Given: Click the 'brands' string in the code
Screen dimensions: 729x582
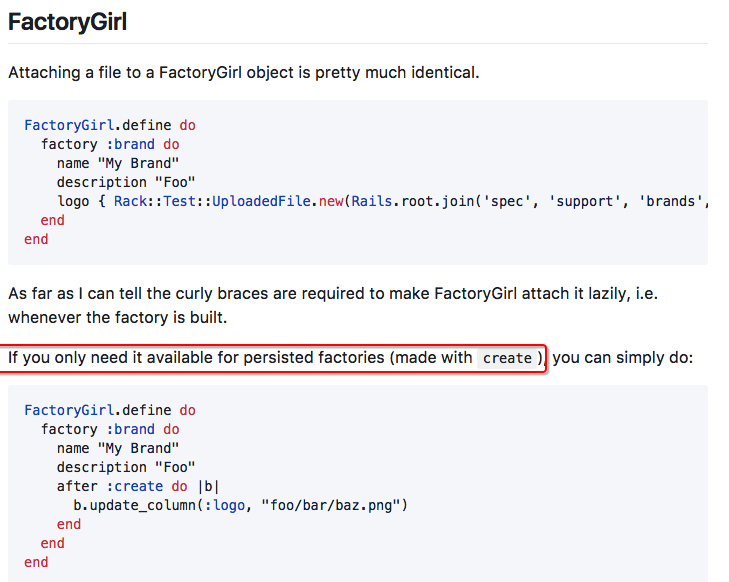Looking at the screenshot, I should [x=669, y=201].
